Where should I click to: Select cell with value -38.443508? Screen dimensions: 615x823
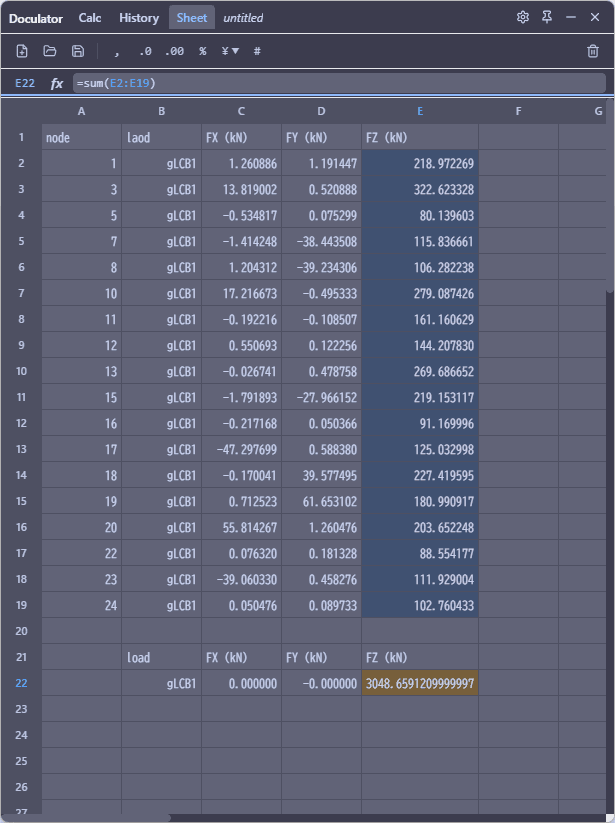[x=321, y=241]
